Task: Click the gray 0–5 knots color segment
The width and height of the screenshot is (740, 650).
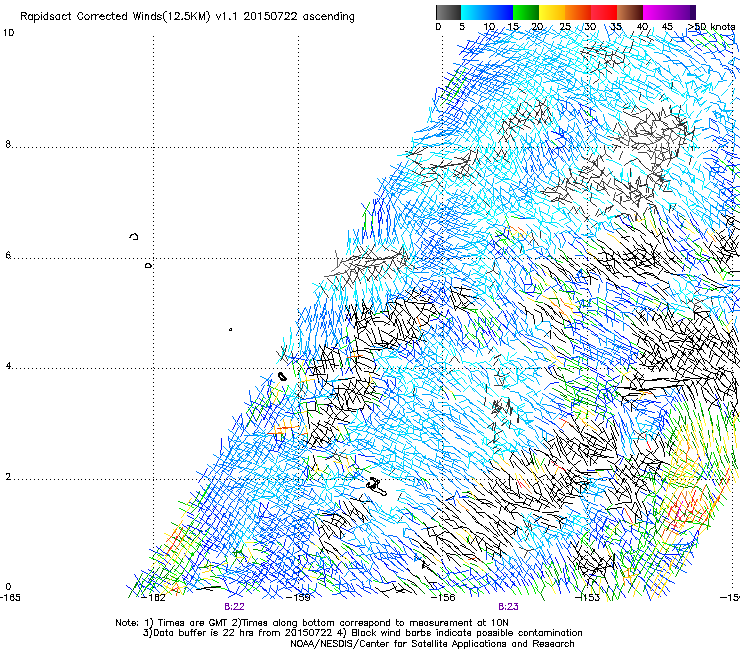Action: [448, 12]
